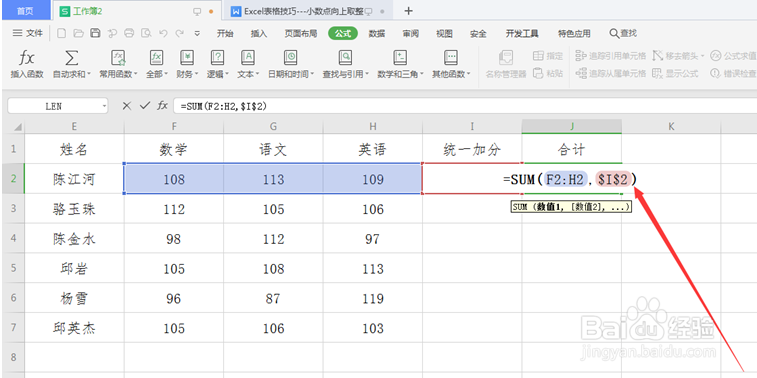This screenshot has height=378, width=757.
Task: Click the formula bar input field
Action: click(x=463, y=106)
